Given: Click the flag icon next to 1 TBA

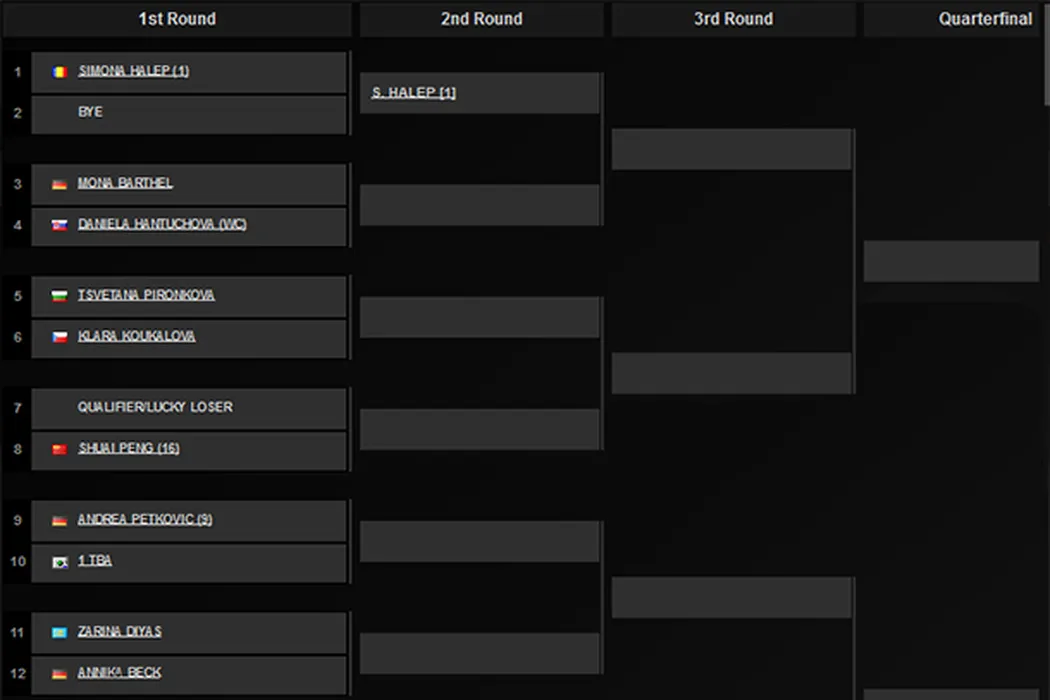Looking at the screenshot, I should point(59,561).
